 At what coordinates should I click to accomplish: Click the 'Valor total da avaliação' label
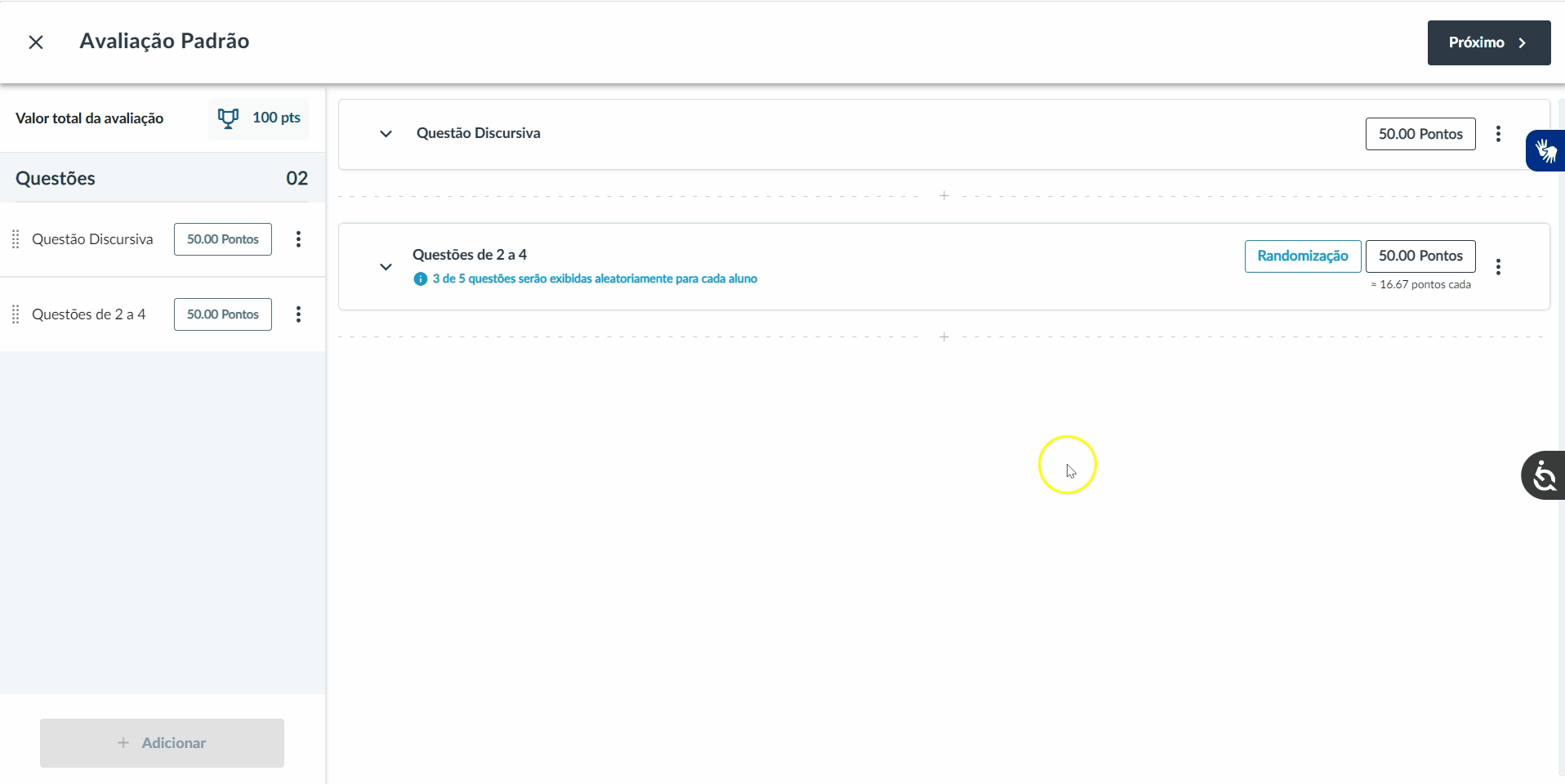tap(90, 118)
